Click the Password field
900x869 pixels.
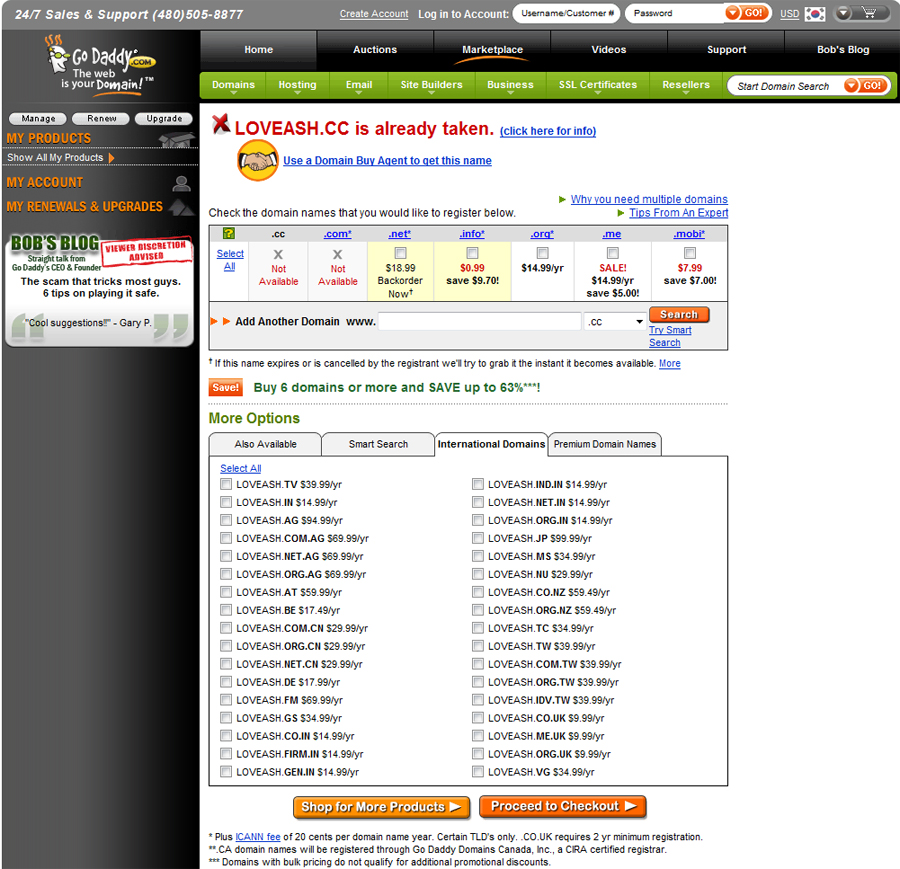pyautogui.click(x=675, y=13)
